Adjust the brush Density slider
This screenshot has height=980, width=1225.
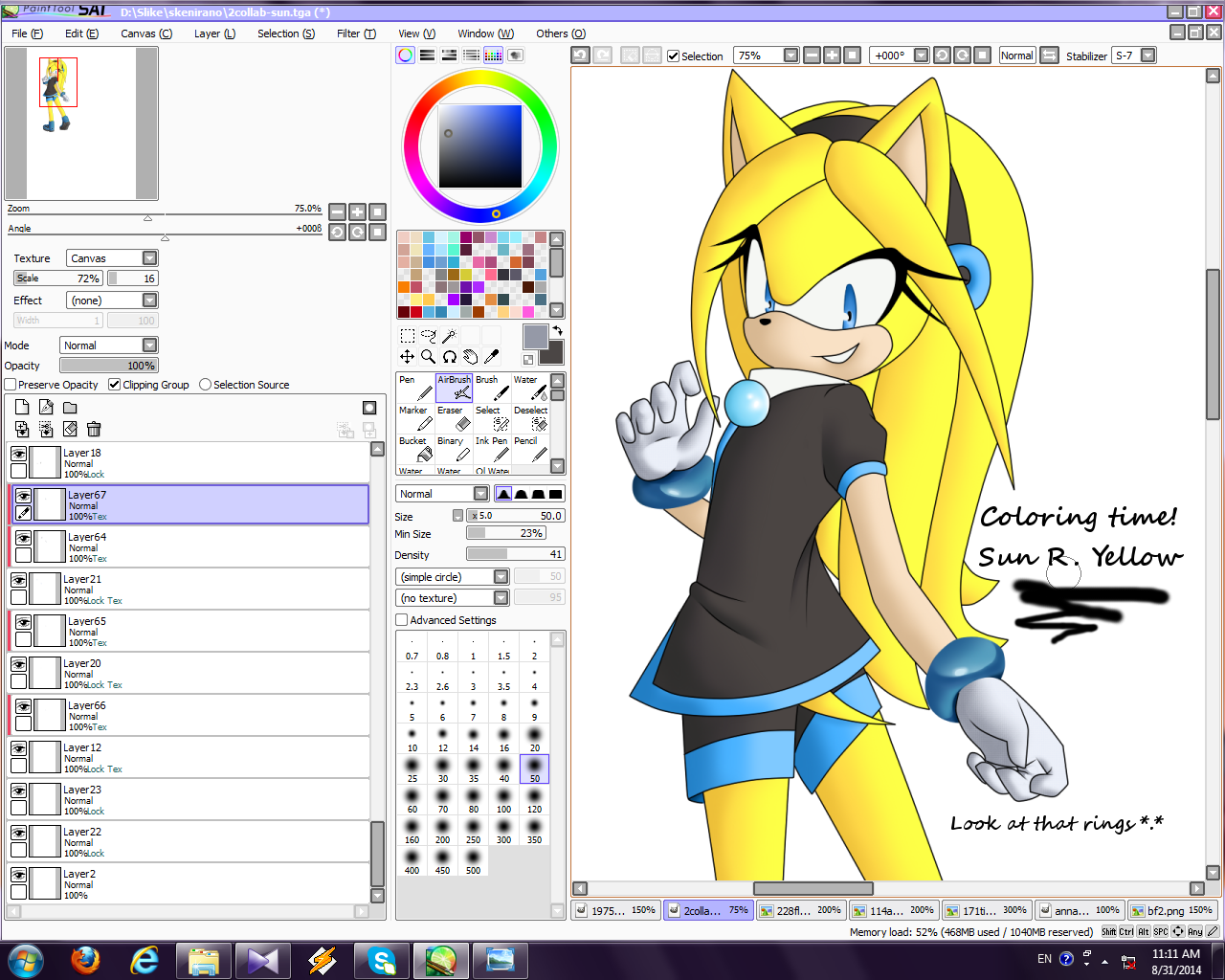tap(516, 554)
